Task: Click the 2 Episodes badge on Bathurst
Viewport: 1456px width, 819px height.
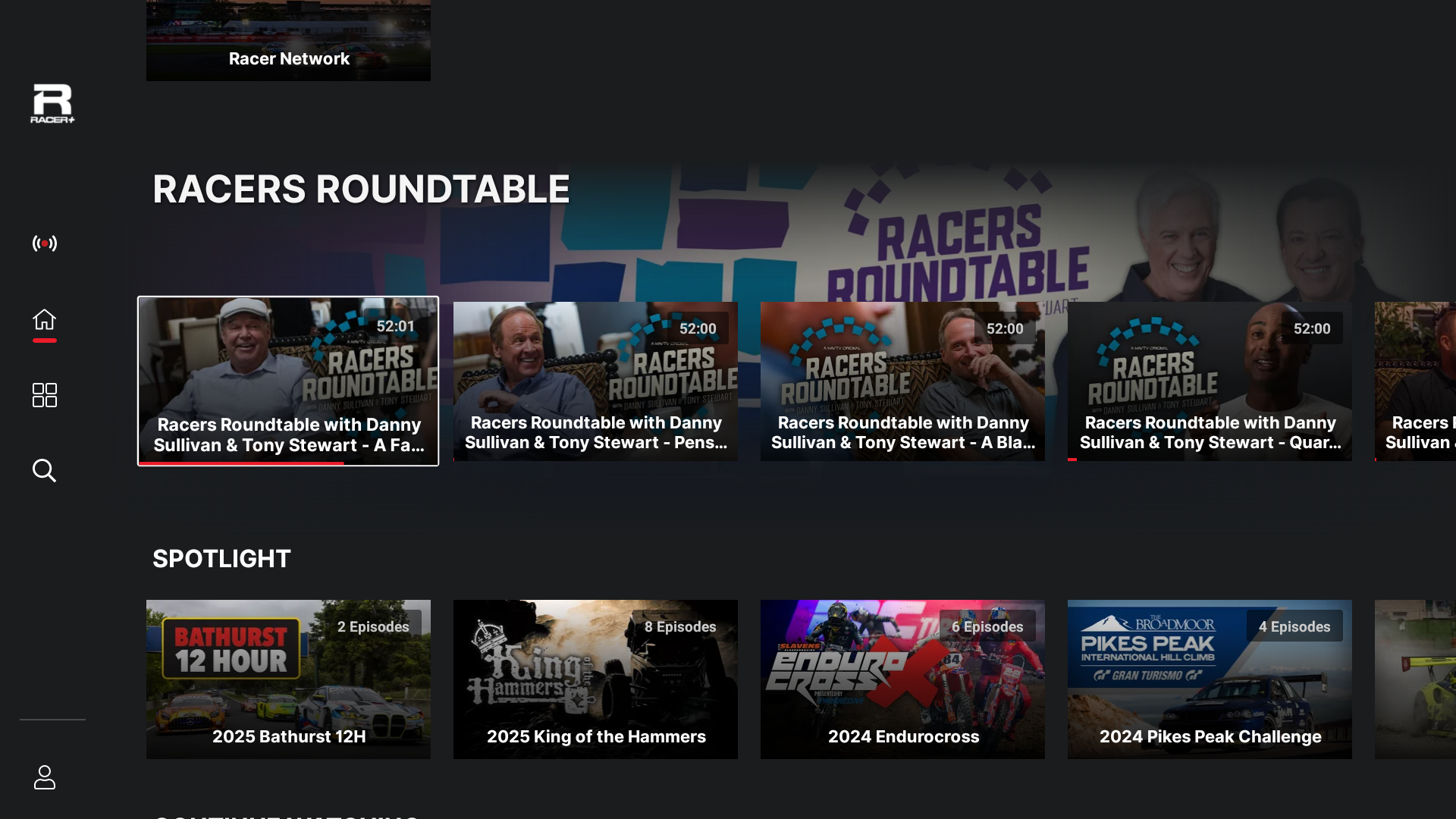Action: click(373, 626)
